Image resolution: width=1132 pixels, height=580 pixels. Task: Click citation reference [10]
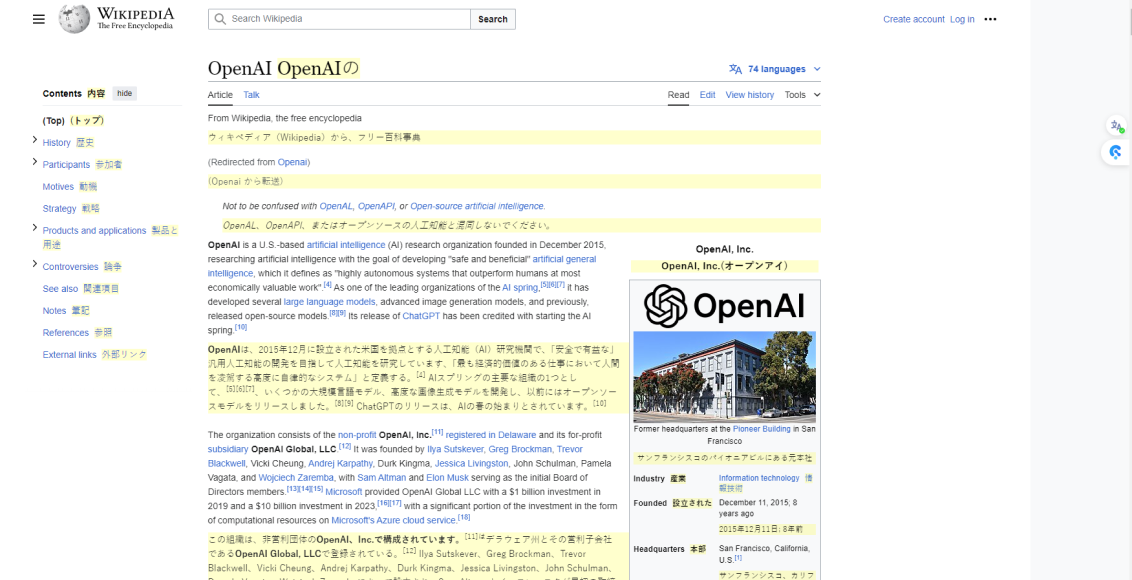pos(241,327)
